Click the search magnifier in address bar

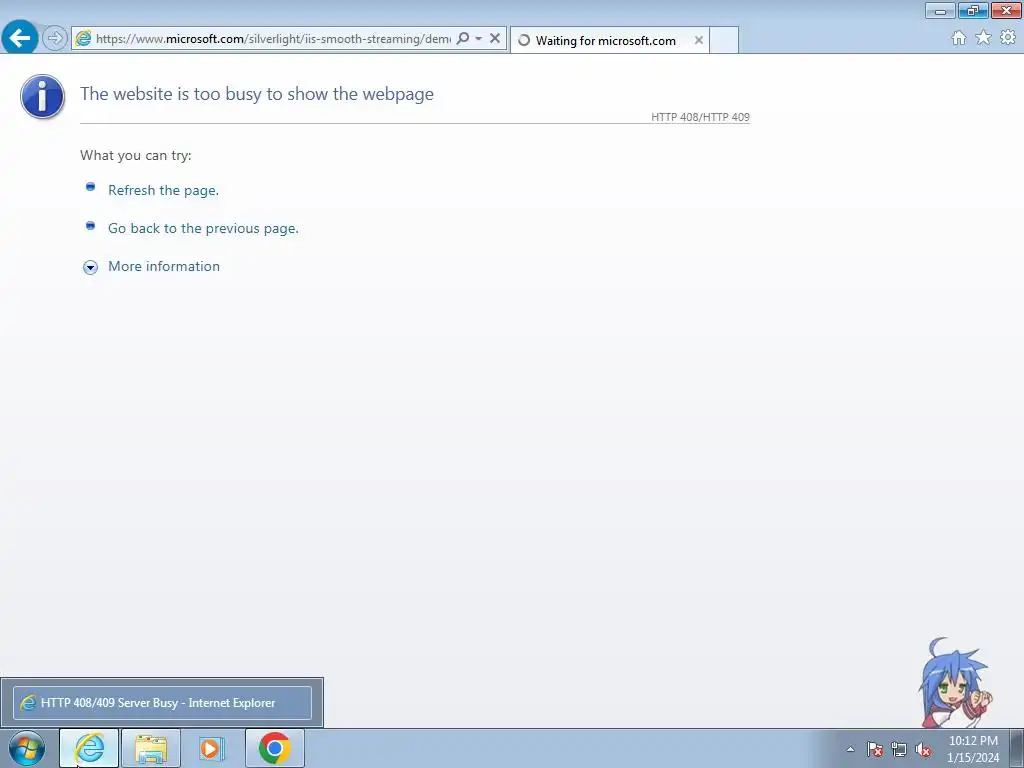(x=462, y=39)
